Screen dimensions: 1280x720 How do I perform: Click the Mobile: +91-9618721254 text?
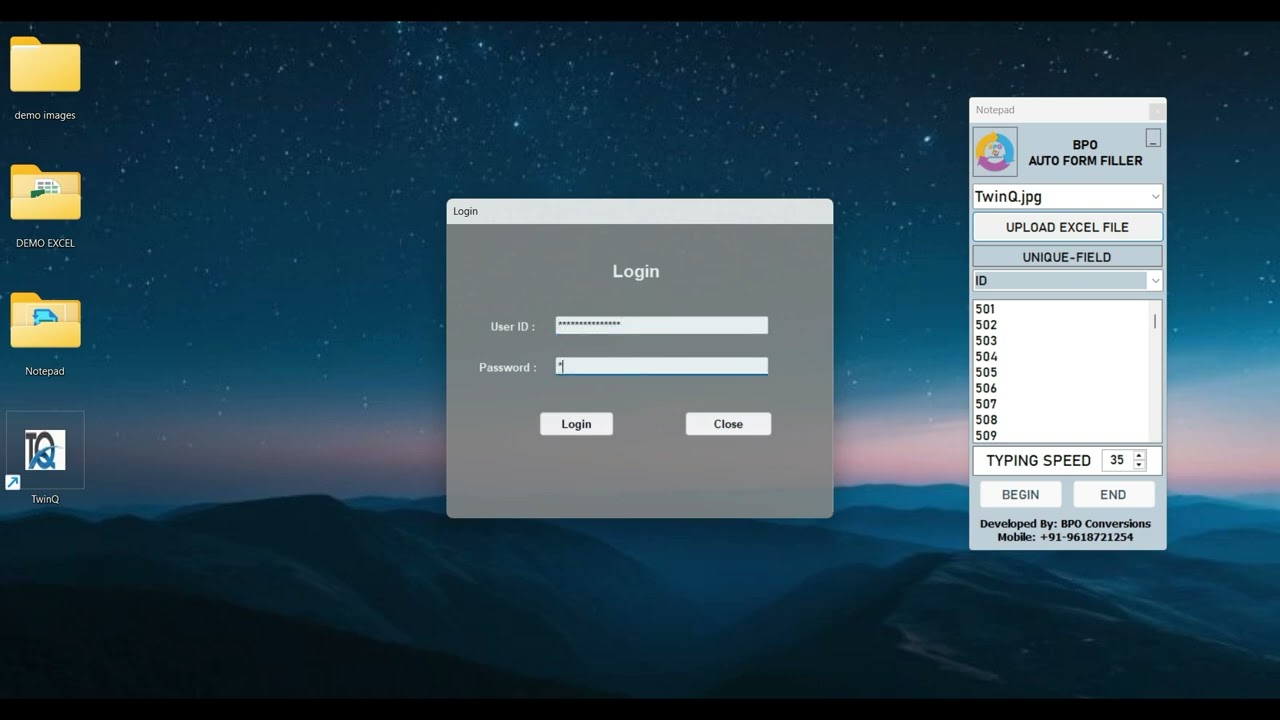[1065, 537]
